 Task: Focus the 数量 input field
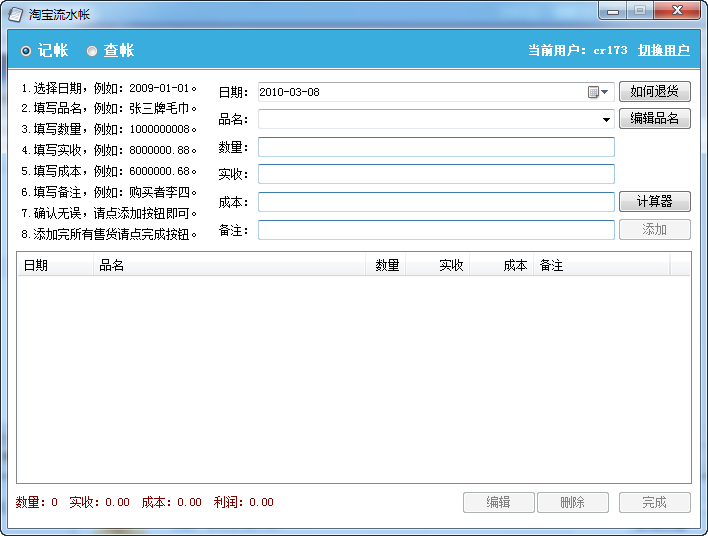(436, 147)
